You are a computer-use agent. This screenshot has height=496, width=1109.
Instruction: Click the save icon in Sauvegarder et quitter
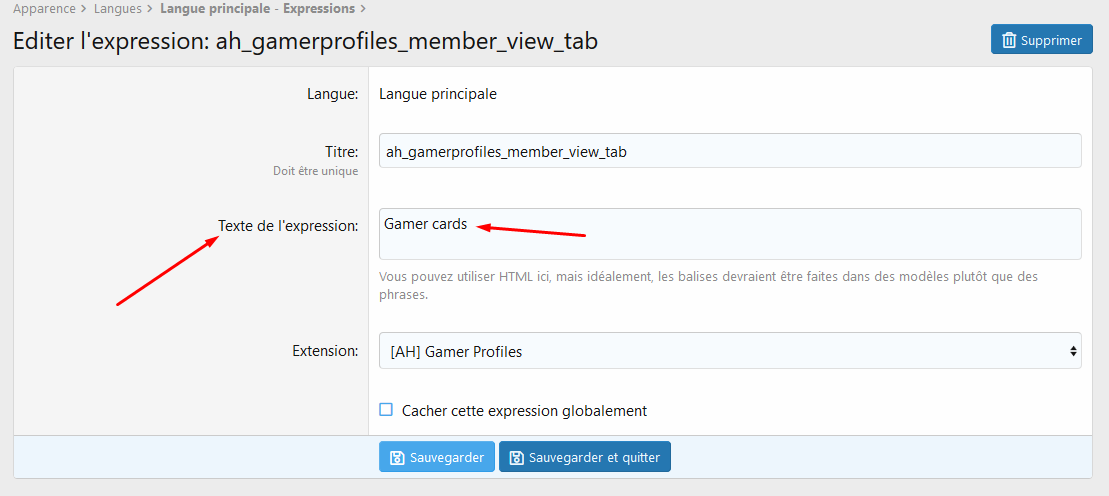(x=517, y=458)
